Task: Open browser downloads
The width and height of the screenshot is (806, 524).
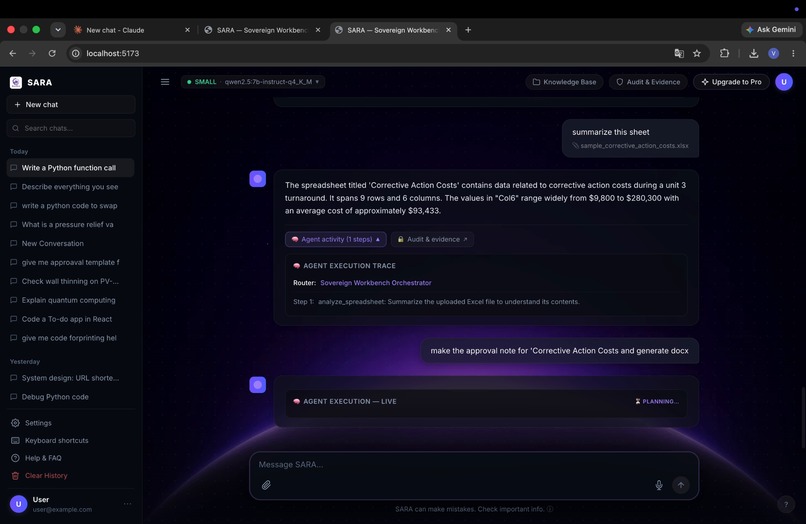Action: click(x=754, y=53)
